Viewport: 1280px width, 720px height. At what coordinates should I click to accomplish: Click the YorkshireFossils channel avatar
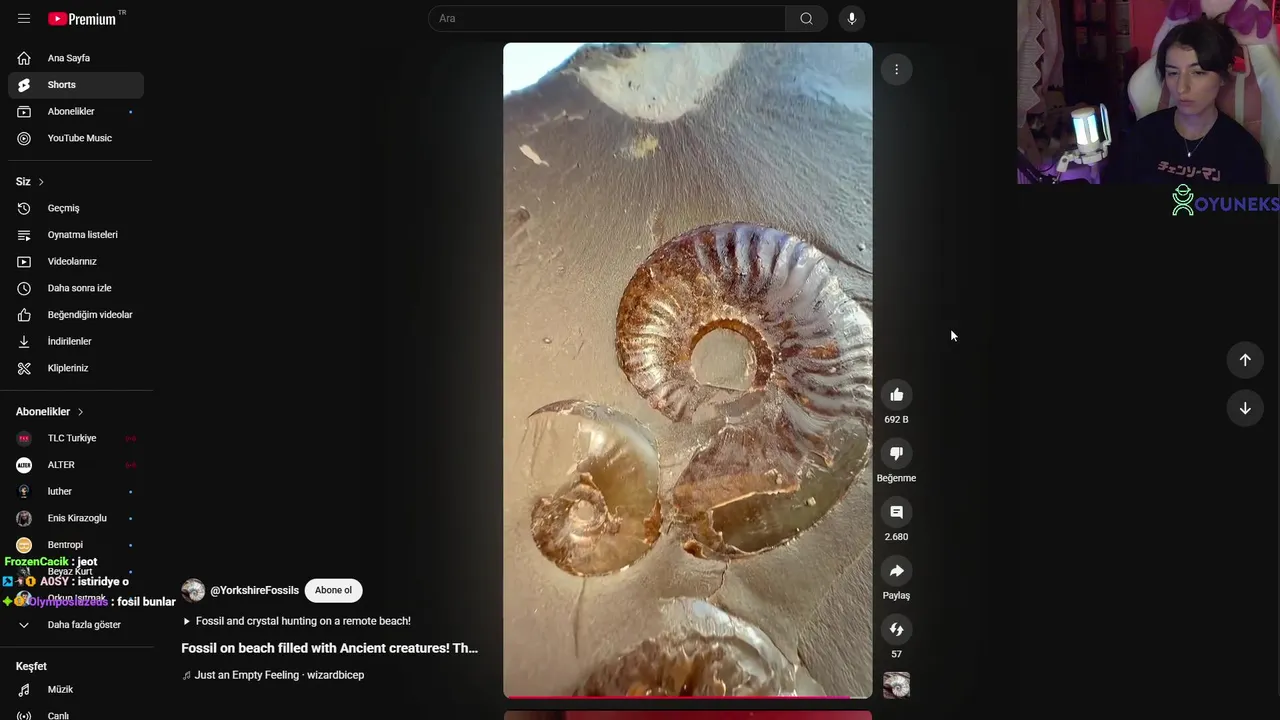point(193,590)
